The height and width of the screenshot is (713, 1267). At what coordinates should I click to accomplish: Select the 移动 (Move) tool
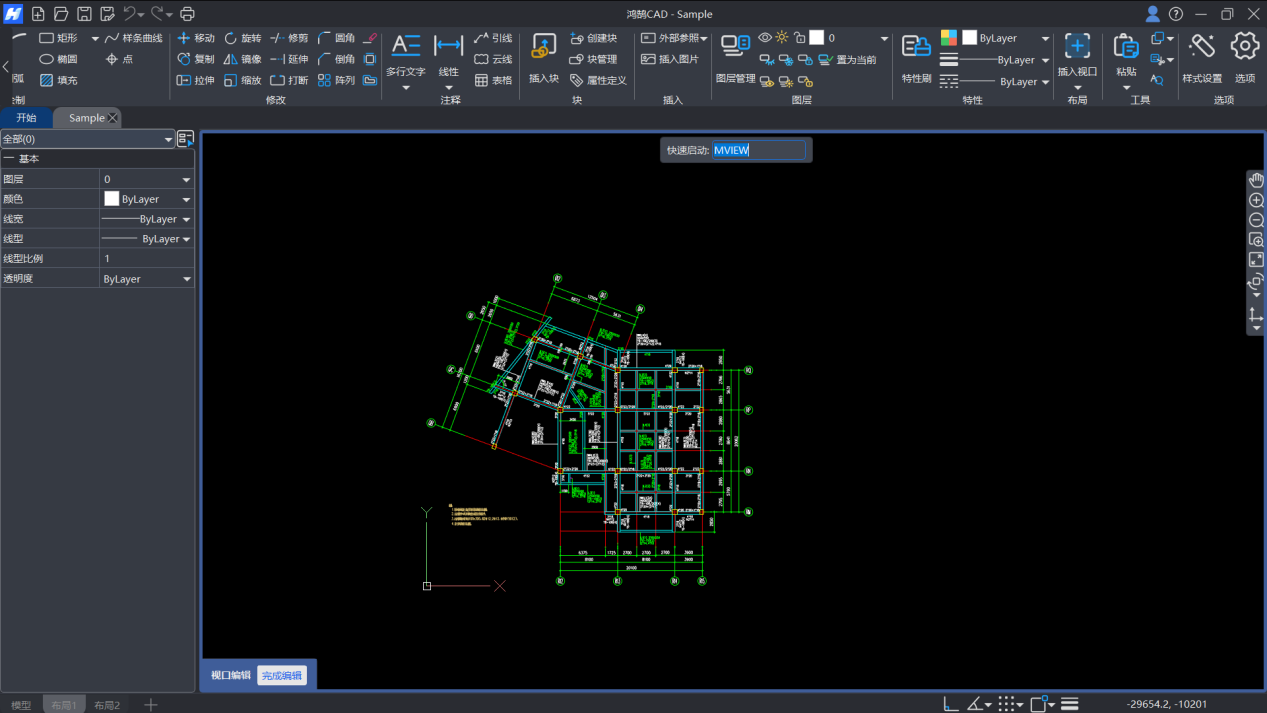[195, 38]
